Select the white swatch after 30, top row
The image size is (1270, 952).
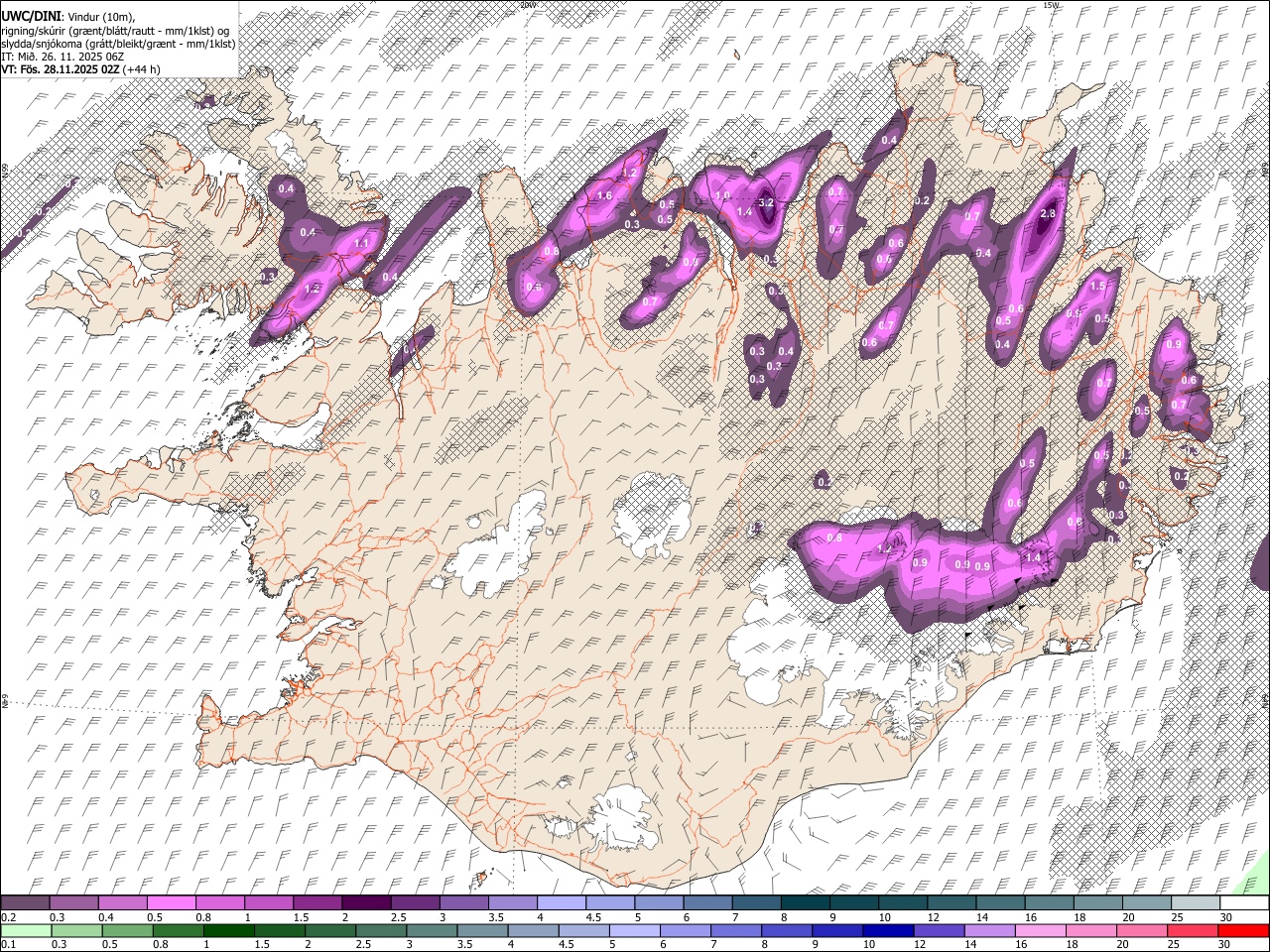click(x=1244, y=902)
